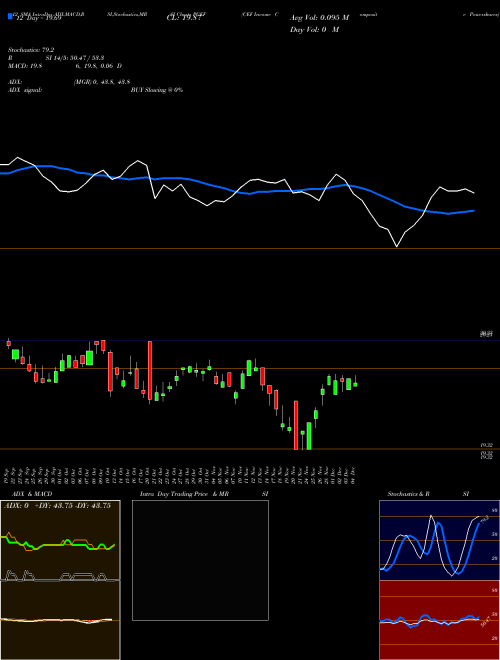Image resolution: width=500 pixels, height=660 pixels.
Task: Click the red RSI chart panel
Action: 439,620
